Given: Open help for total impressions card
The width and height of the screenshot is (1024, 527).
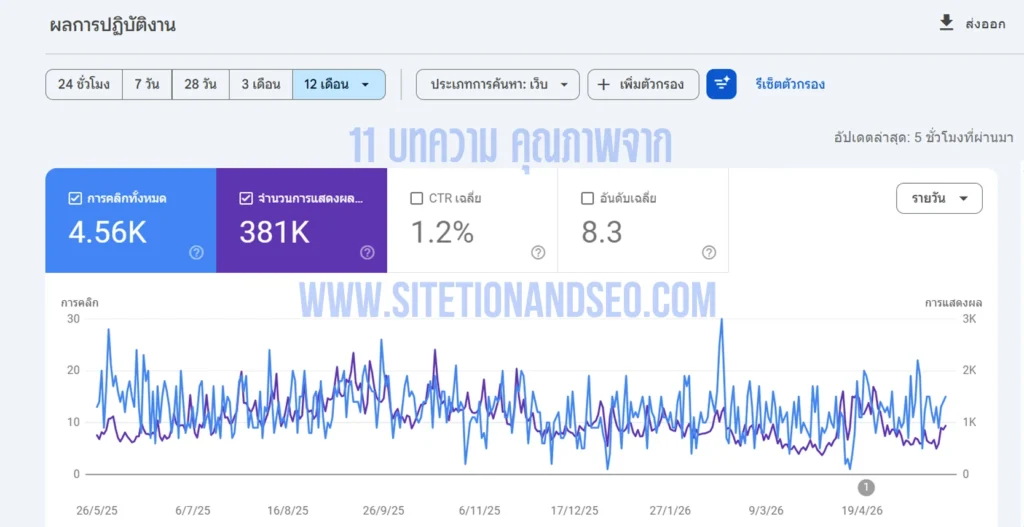Looking at the screenshot, I should [x=367, y=253].
